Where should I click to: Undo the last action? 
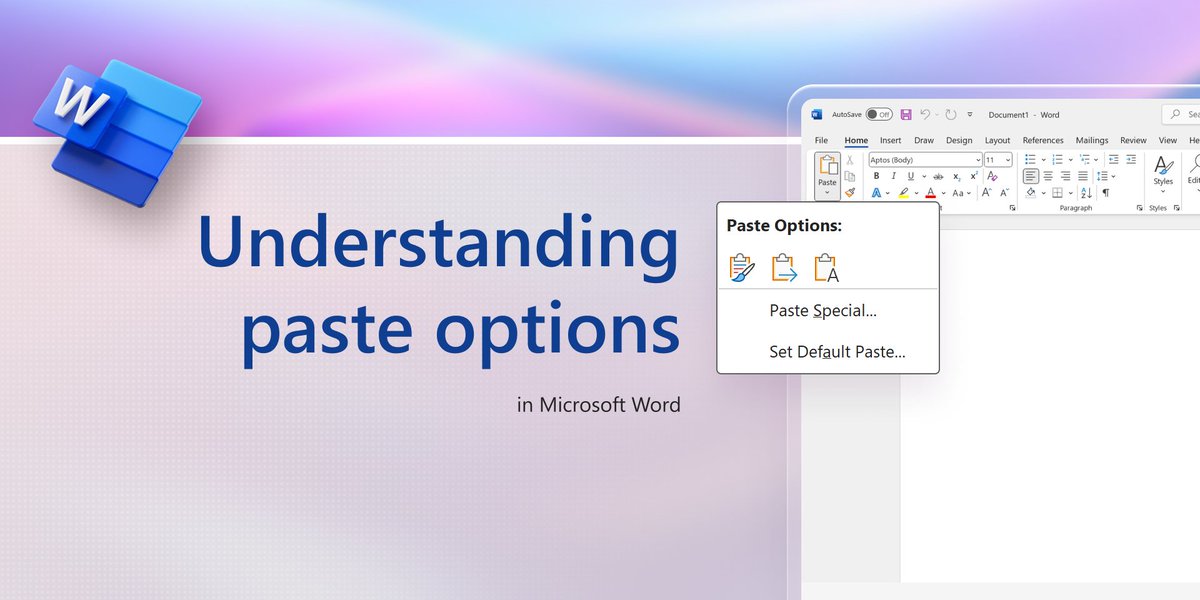[924, 115]
